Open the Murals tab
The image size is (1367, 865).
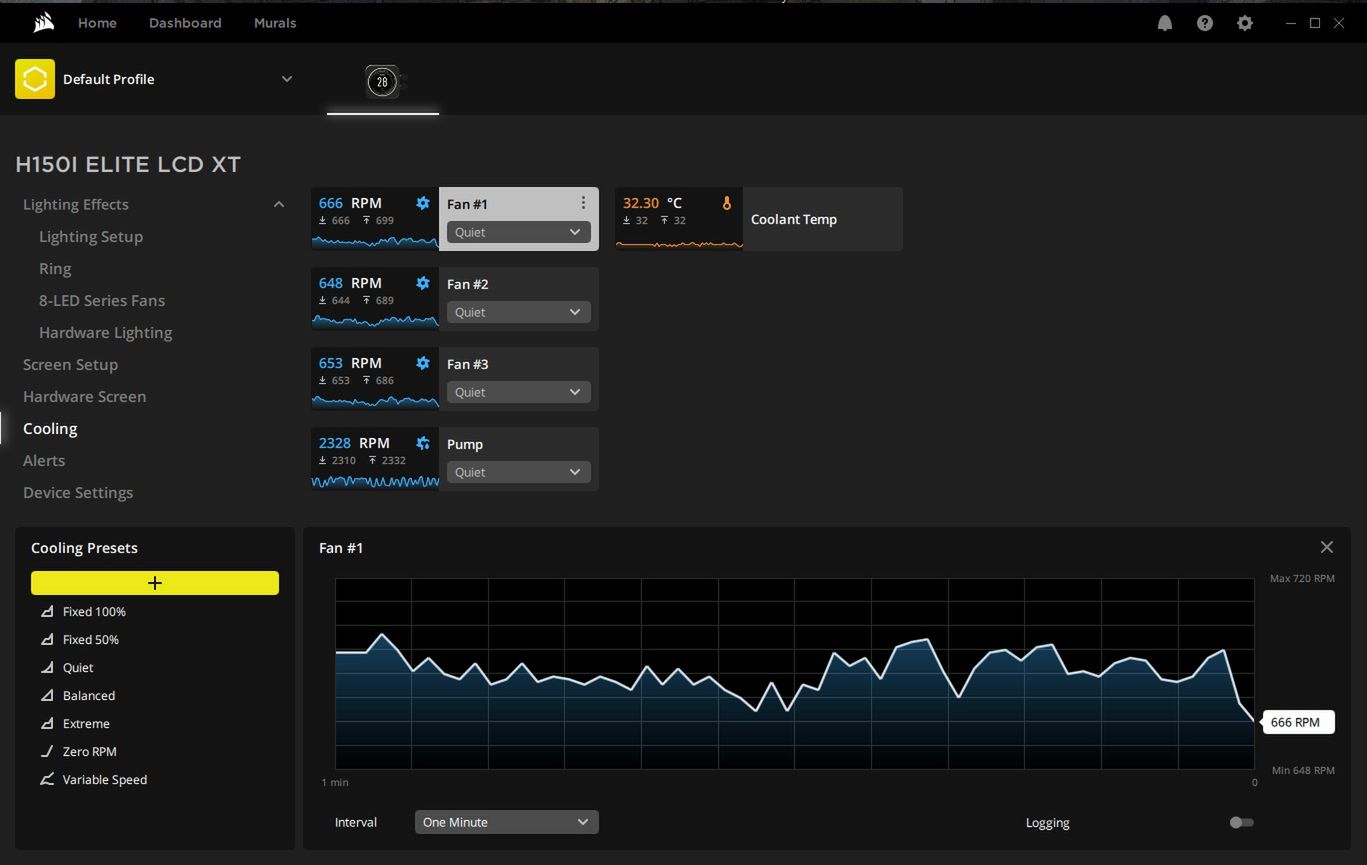click(x=275, y=23)
